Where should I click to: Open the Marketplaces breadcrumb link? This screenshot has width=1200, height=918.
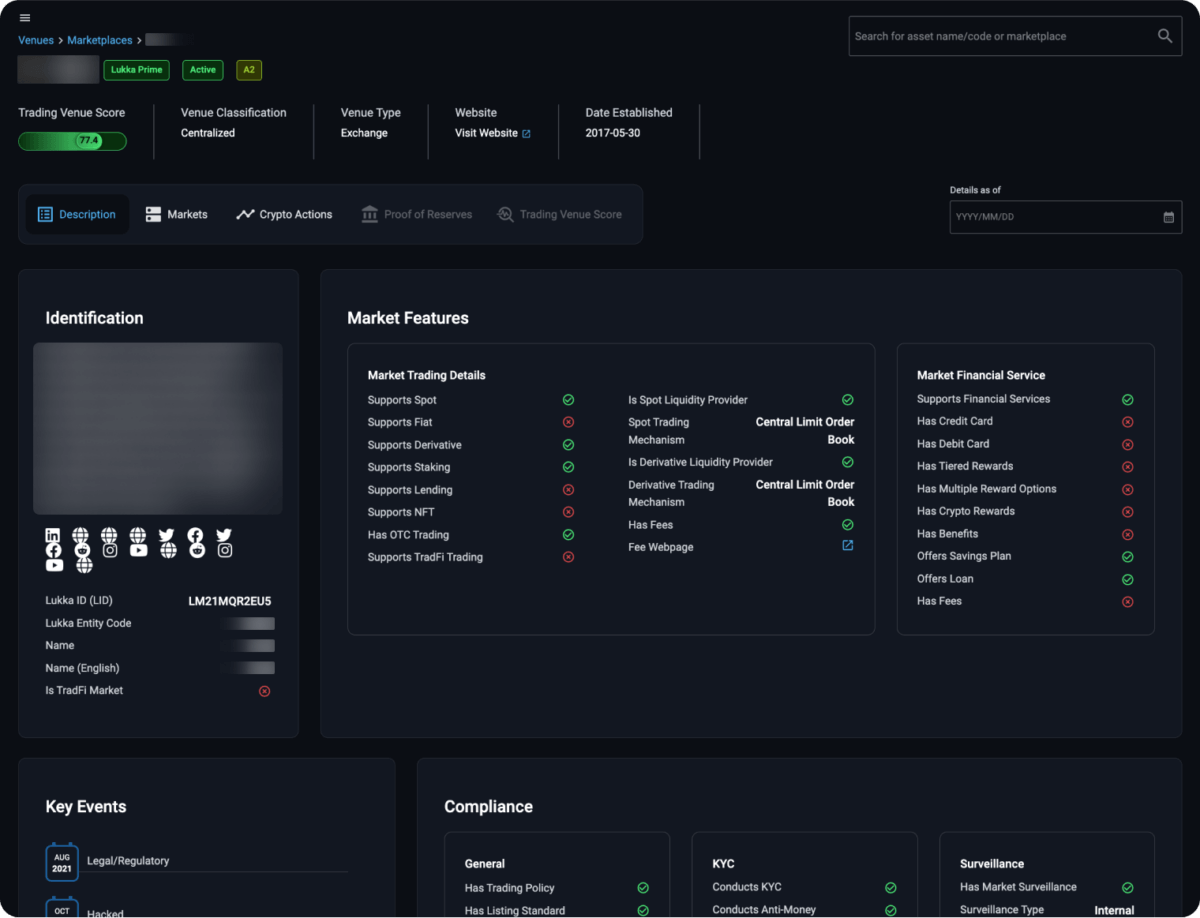99,39
